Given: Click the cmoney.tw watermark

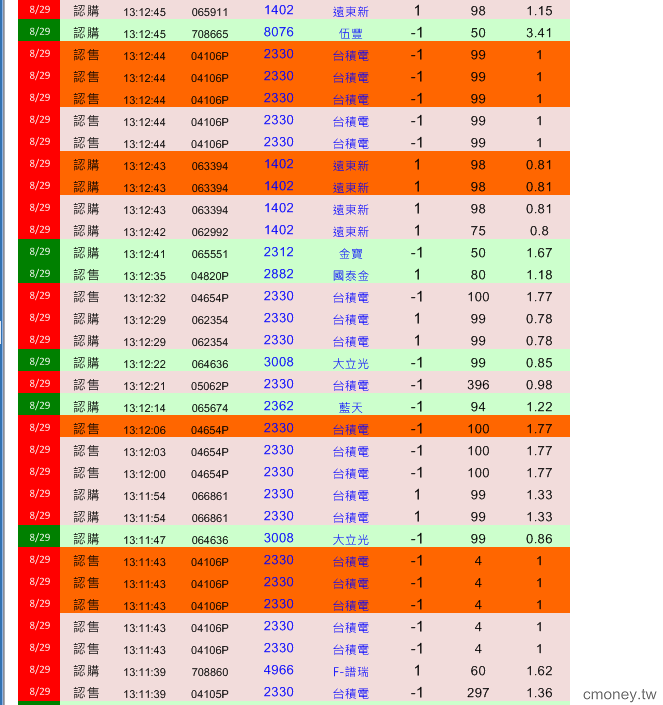Looking at the screenshot, I should 619,694.
